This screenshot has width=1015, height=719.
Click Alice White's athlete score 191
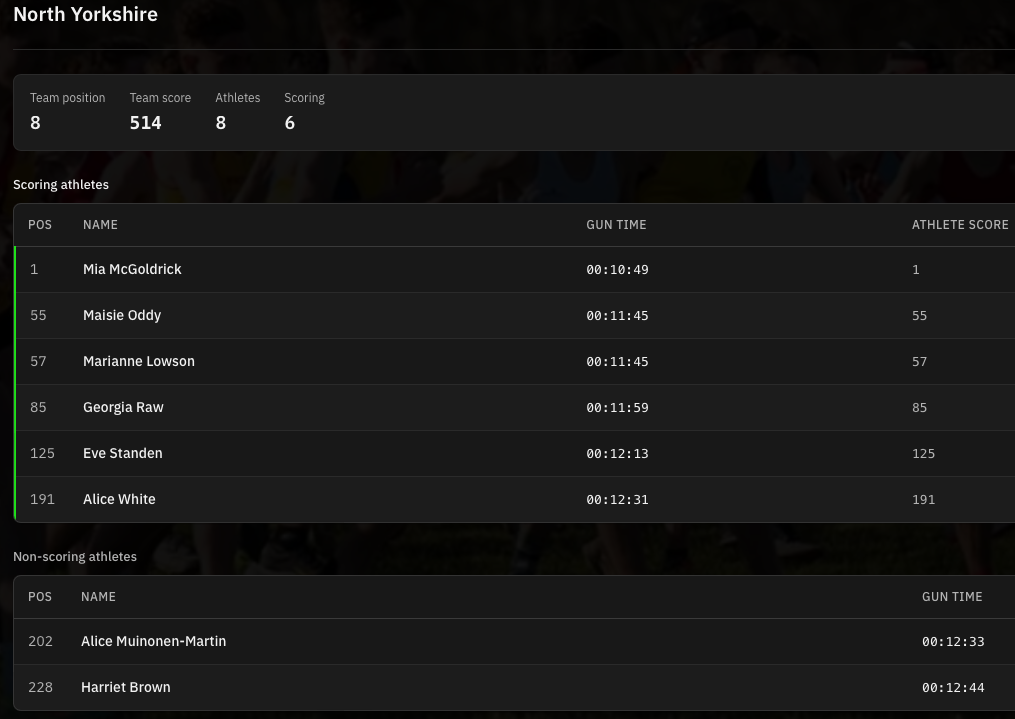click(923, 500)
